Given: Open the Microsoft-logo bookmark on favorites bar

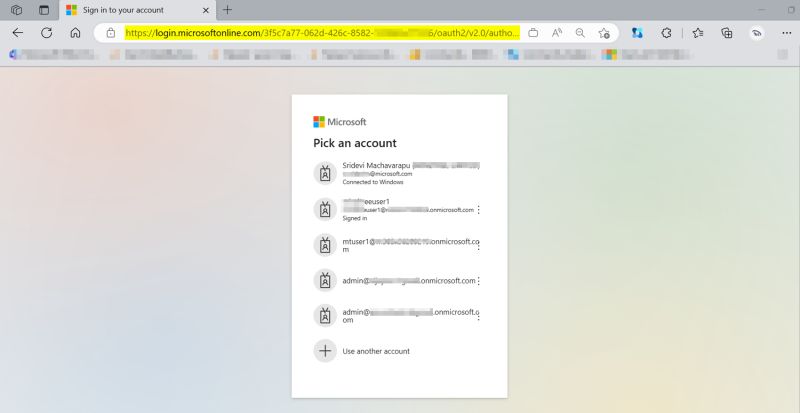Looking at the screenshot, I should click(x=647, y=54).
